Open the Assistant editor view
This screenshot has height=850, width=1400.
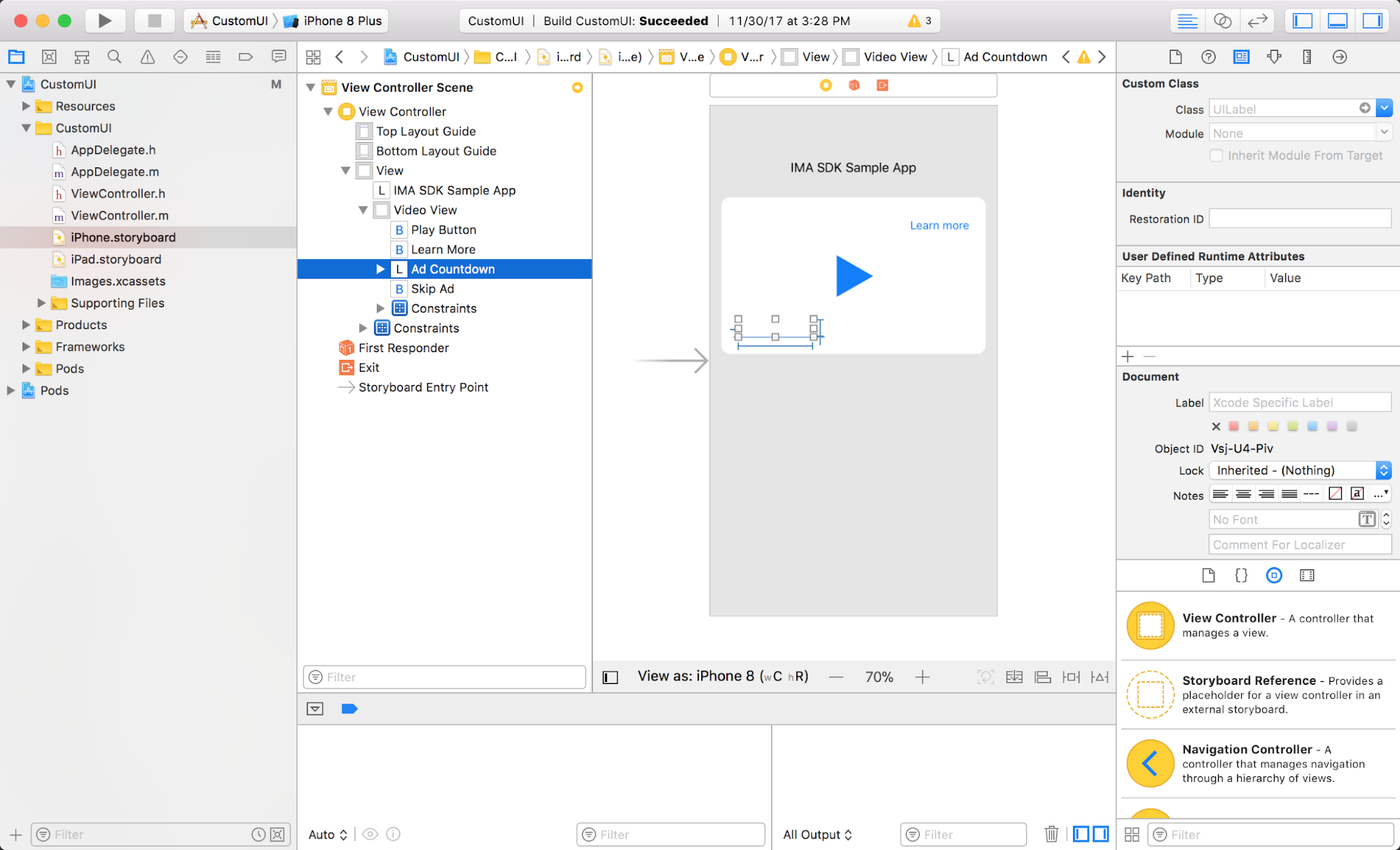1222,20
